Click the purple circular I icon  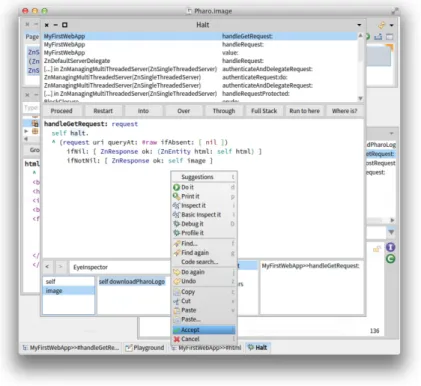390,247
